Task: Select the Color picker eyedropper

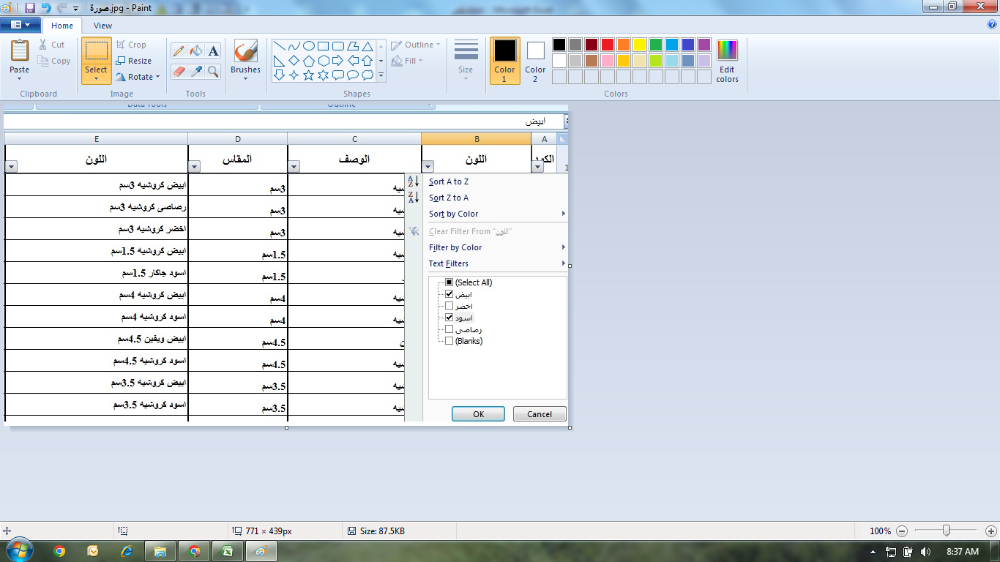Action: click(x=196, y=71)
